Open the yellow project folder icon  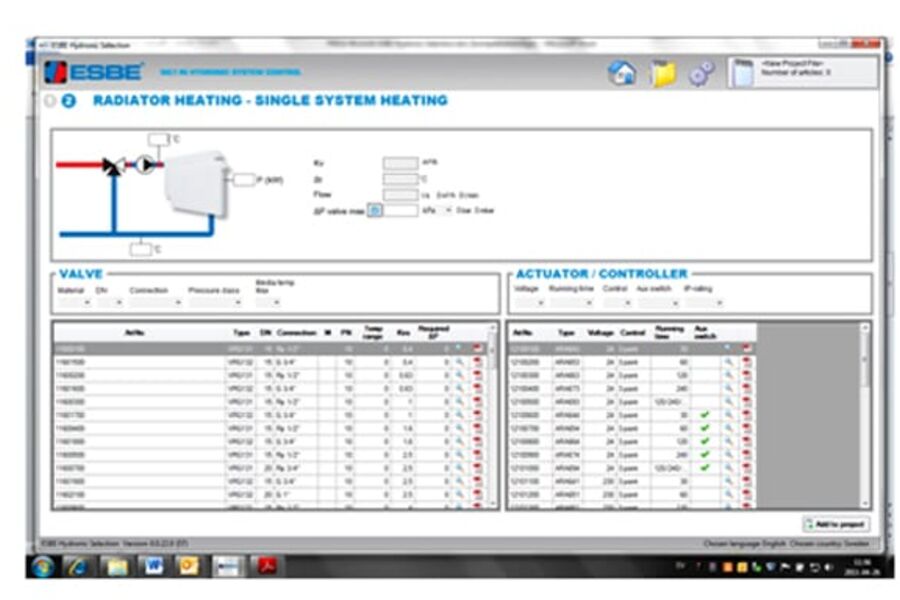(663, 74)
